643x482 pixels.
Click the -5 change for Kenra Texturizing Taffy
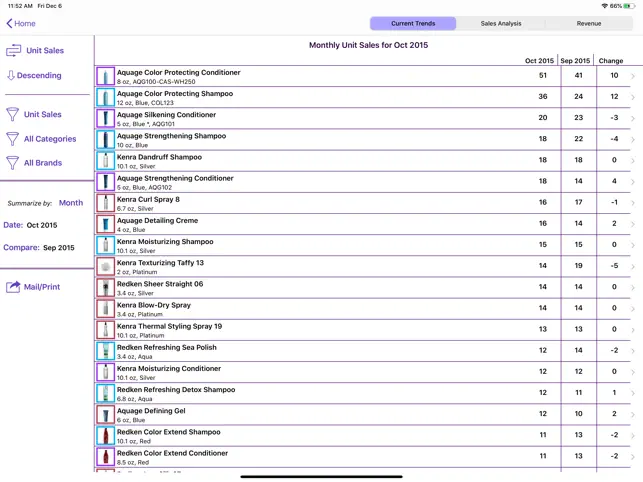(x=614, y=266)
